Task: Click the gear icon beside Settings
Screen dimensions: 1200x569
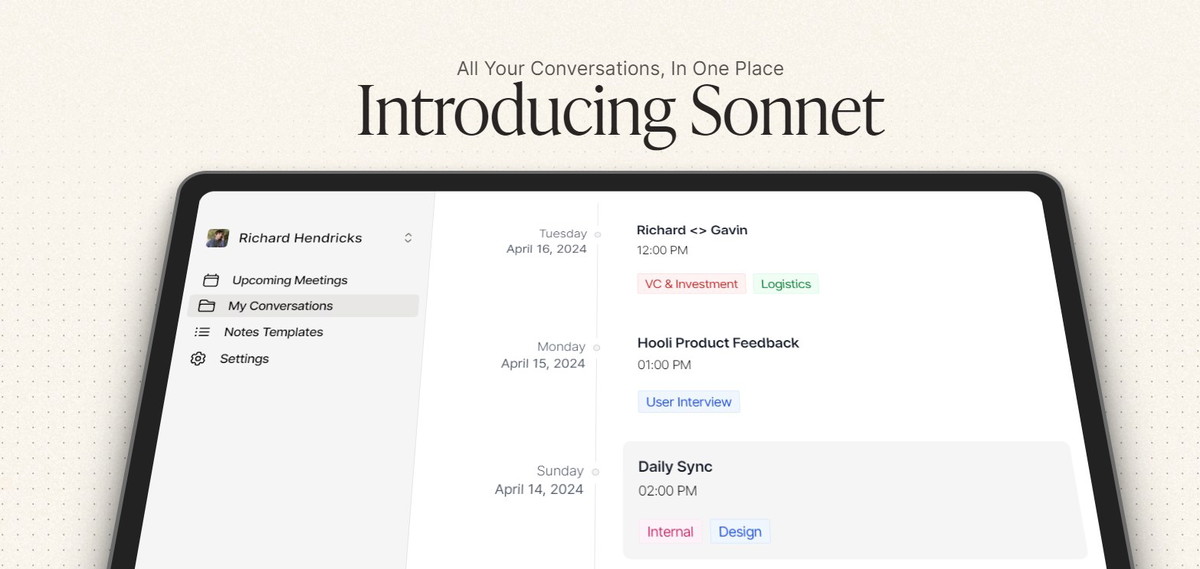Action: point(198,359)
